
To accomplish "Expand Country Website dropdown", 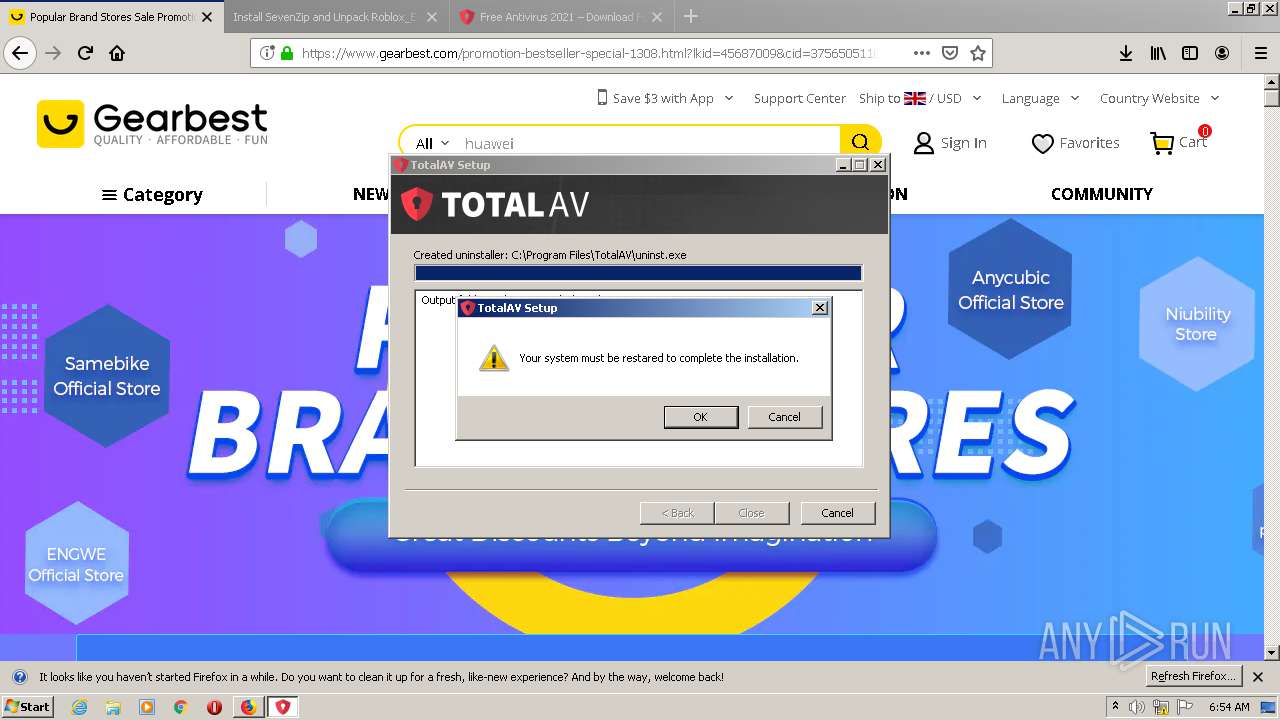I will click(1159, 98).
